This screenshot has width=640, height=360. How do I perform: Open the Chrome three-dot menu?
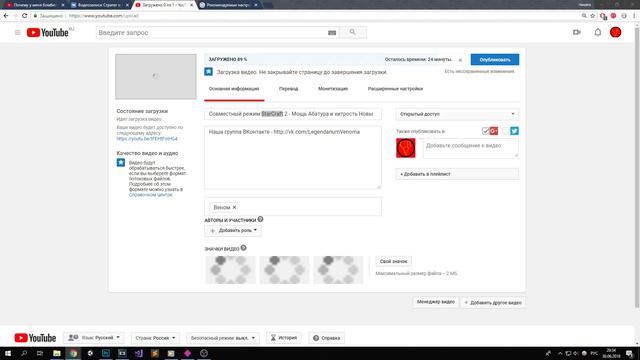(634, 16)
